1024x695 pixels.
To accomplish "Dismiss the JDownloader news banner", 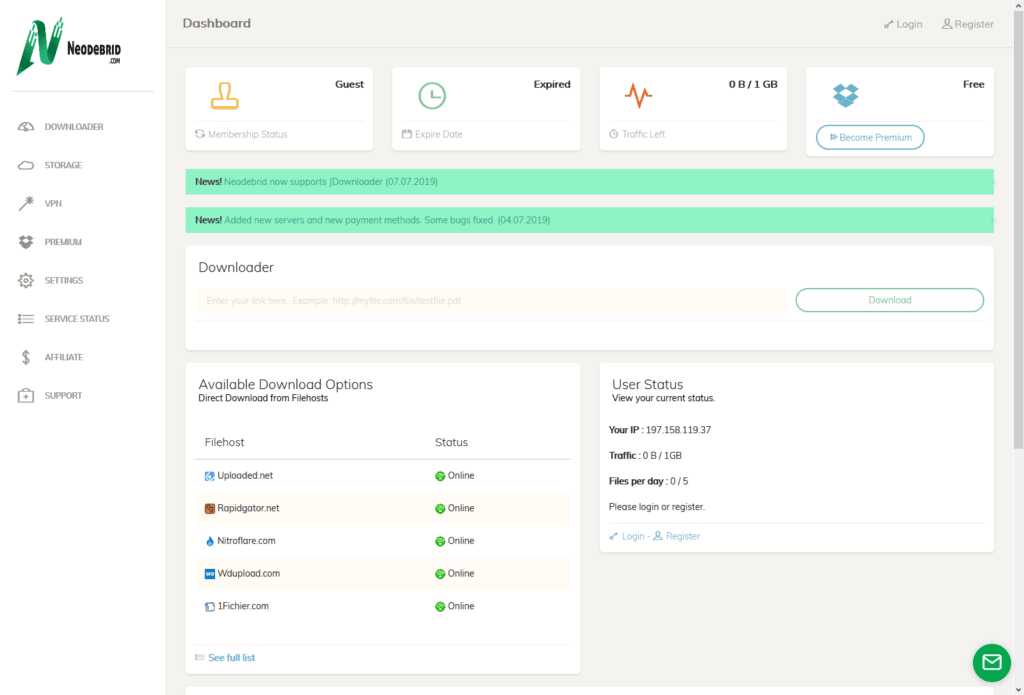I will (992, 182).
